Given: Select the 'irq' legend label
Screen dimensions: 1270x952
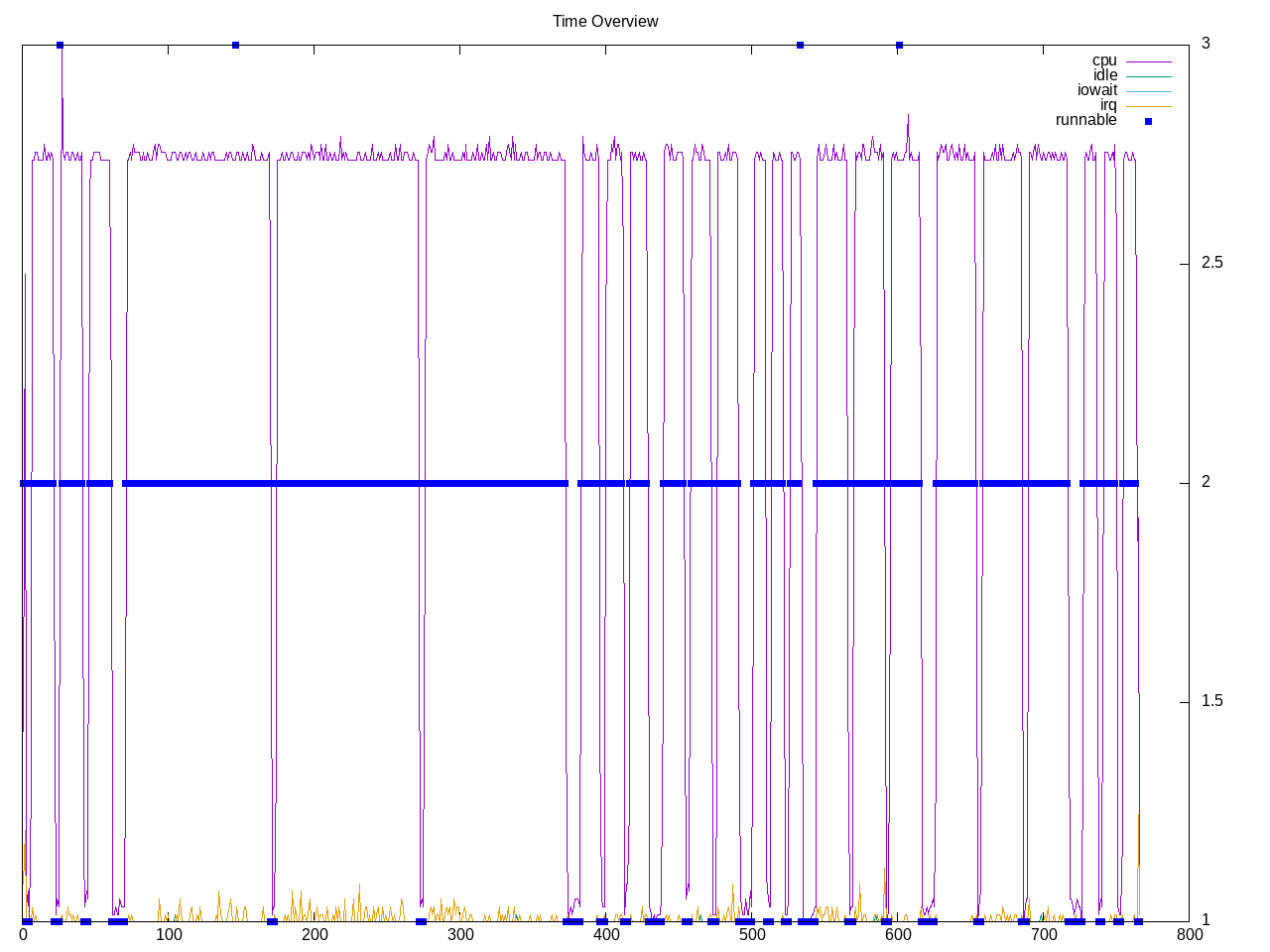Looking at the screenshot, I should pos(1108,105).
